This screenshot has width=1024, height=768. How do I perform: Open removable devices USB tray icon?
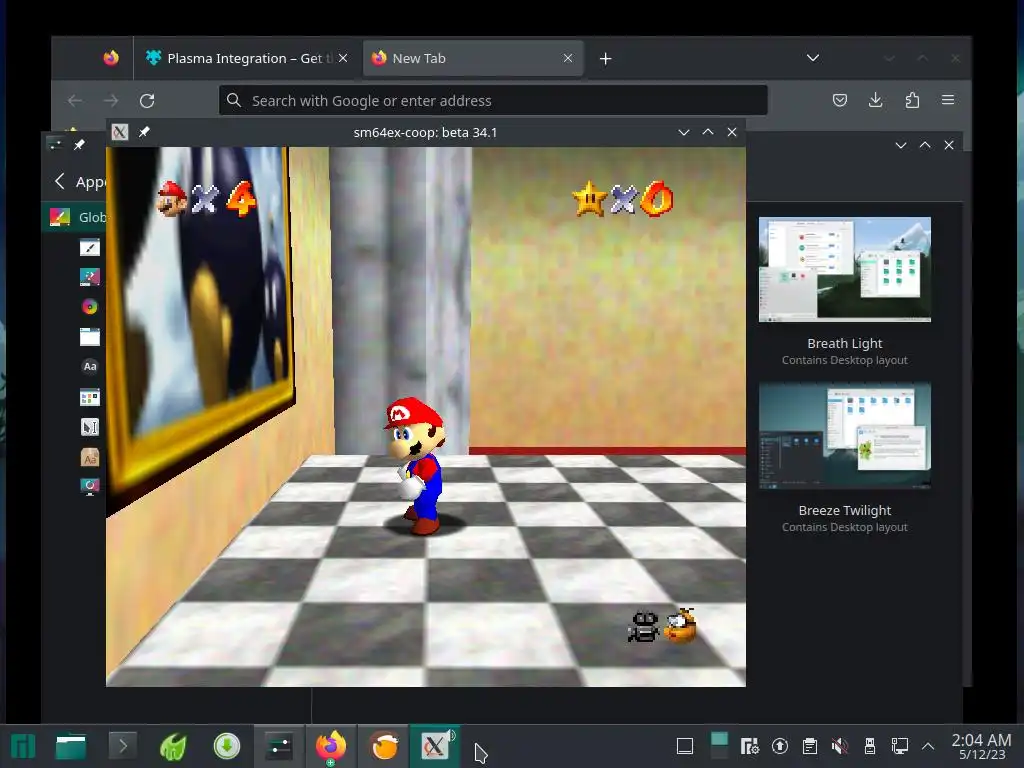click(x=870, y=746)
